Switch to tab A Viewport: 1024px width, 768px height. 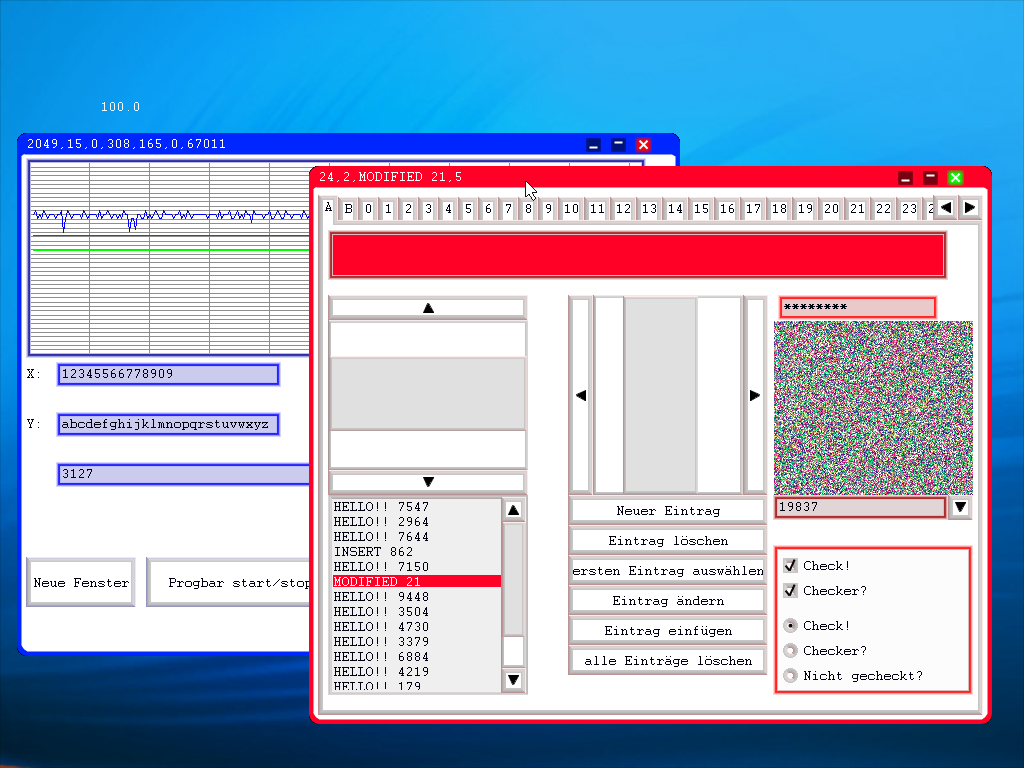click(328, 208)
